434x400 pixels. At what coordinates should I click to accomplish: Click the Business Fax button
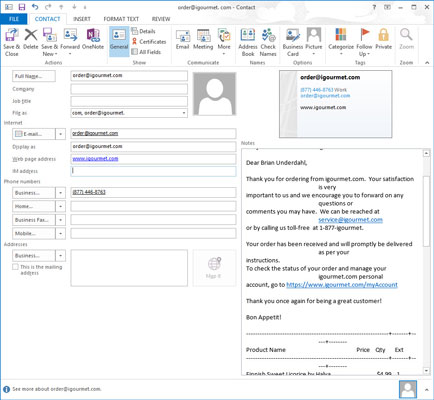pos(34,220)
